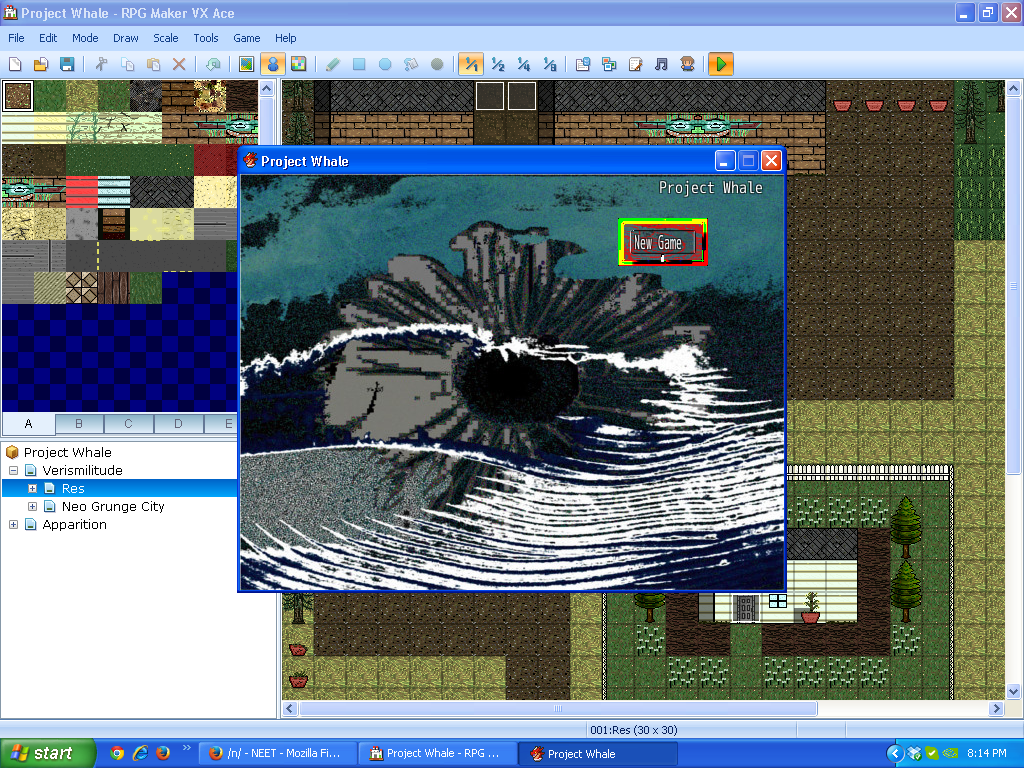Switch to Map editing mode
Screen dimensions: 1024x768
(246, 64)
